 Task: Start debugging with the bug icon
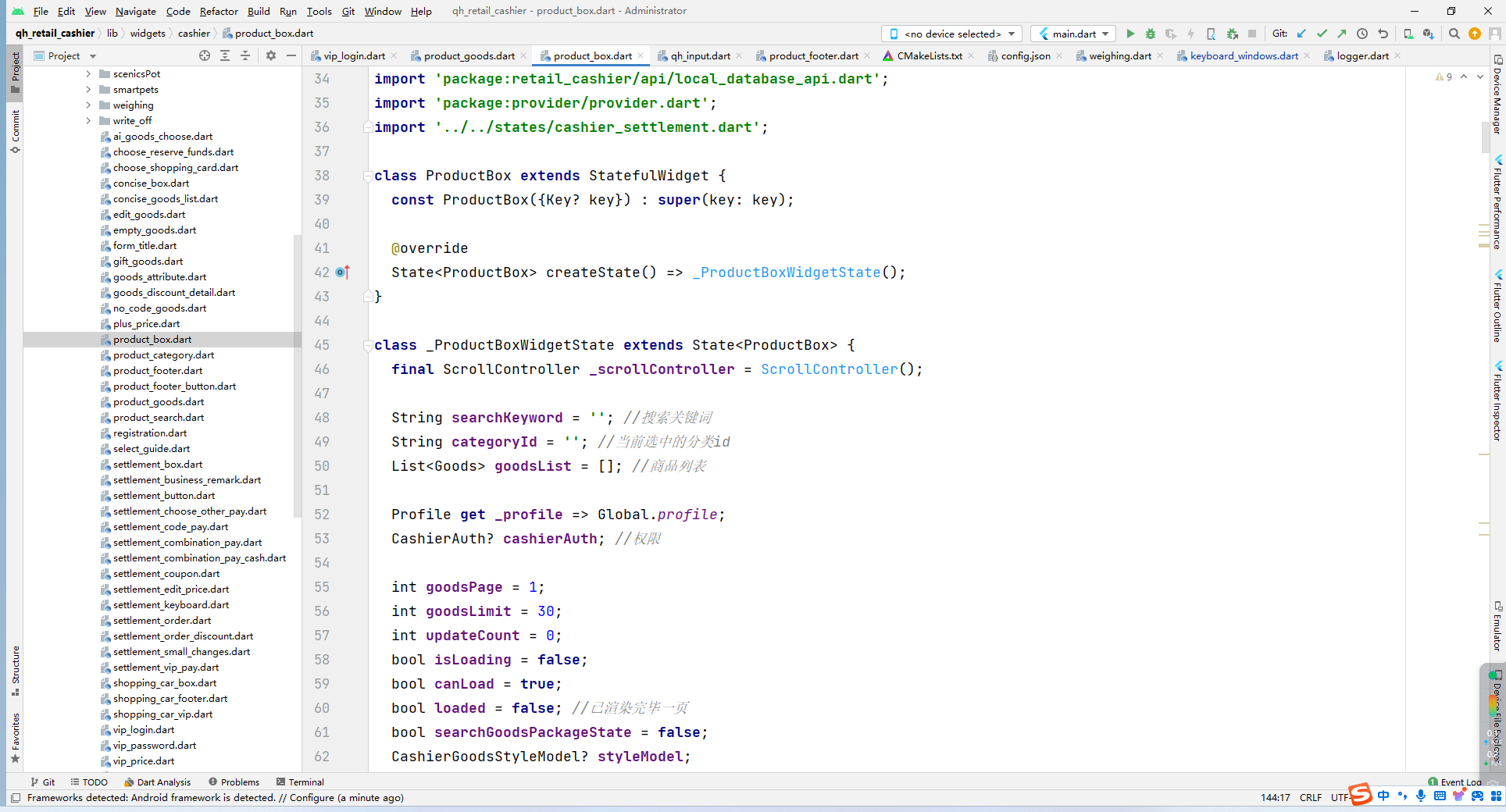[1151, 34]
